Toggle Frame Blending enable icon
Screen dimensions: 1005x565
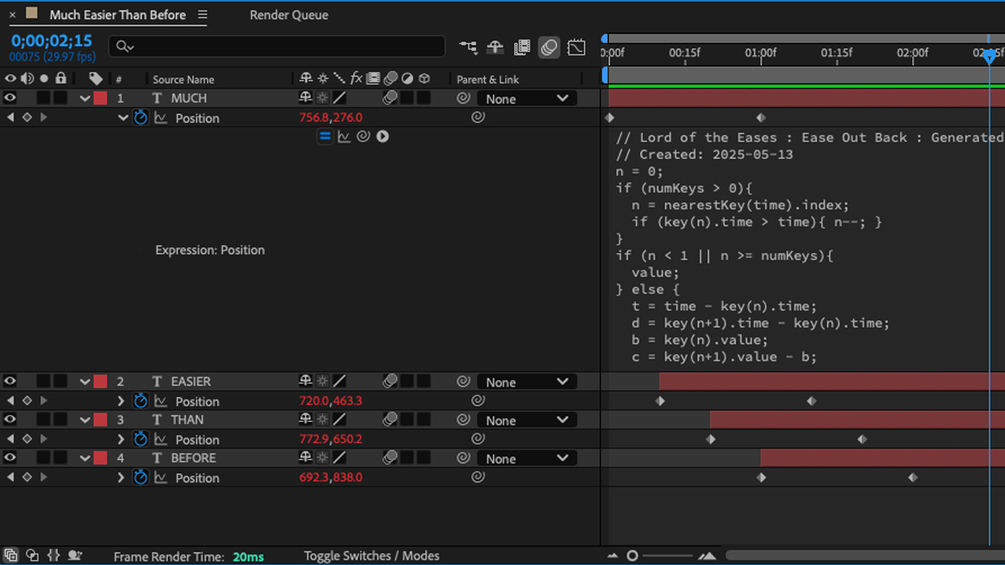point(522,47)
